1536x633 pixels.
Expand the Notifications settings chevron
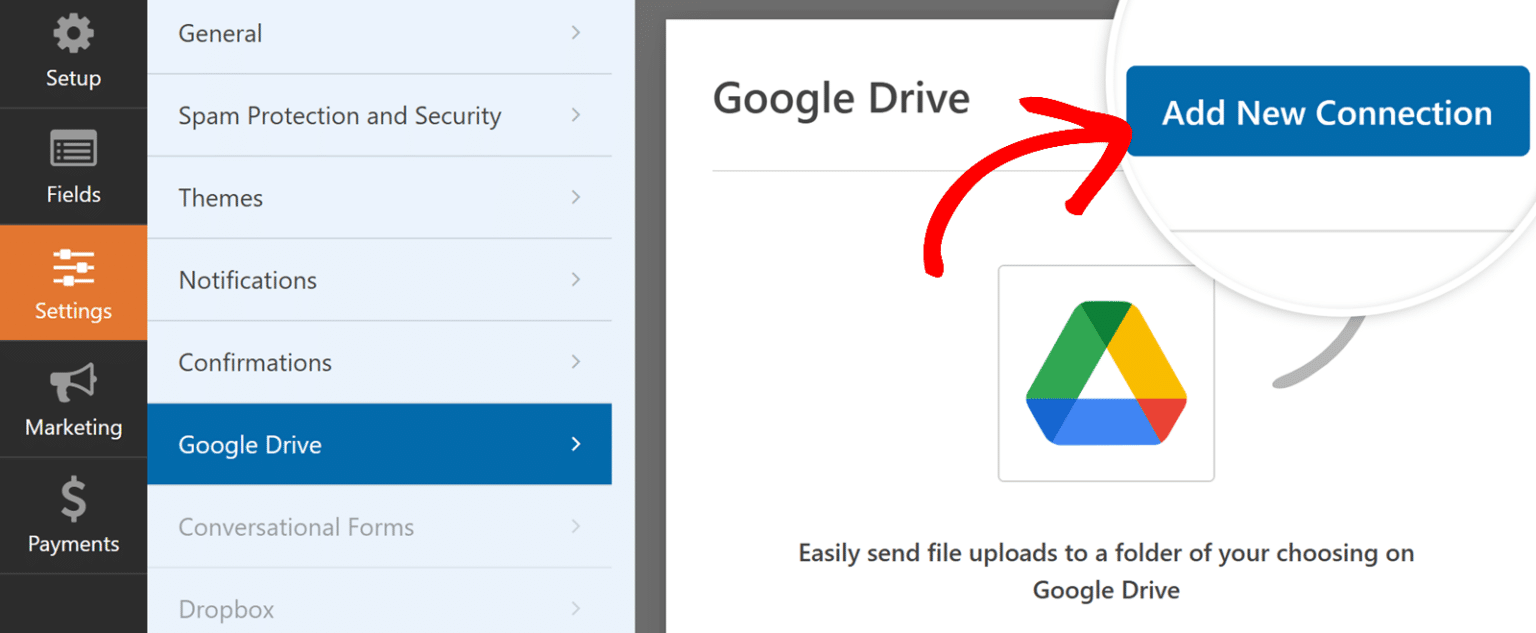coord(576,280)
